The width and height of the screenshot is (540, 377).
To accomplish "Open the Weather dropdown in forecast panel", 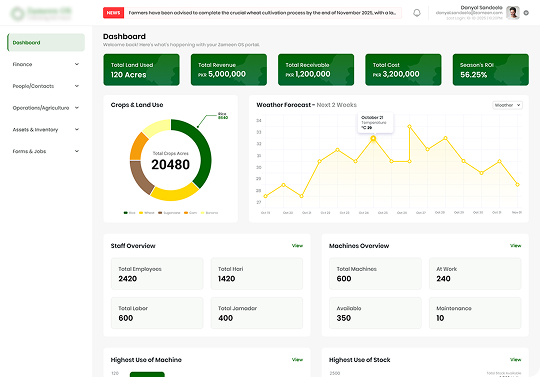I will tap(507, 105).
